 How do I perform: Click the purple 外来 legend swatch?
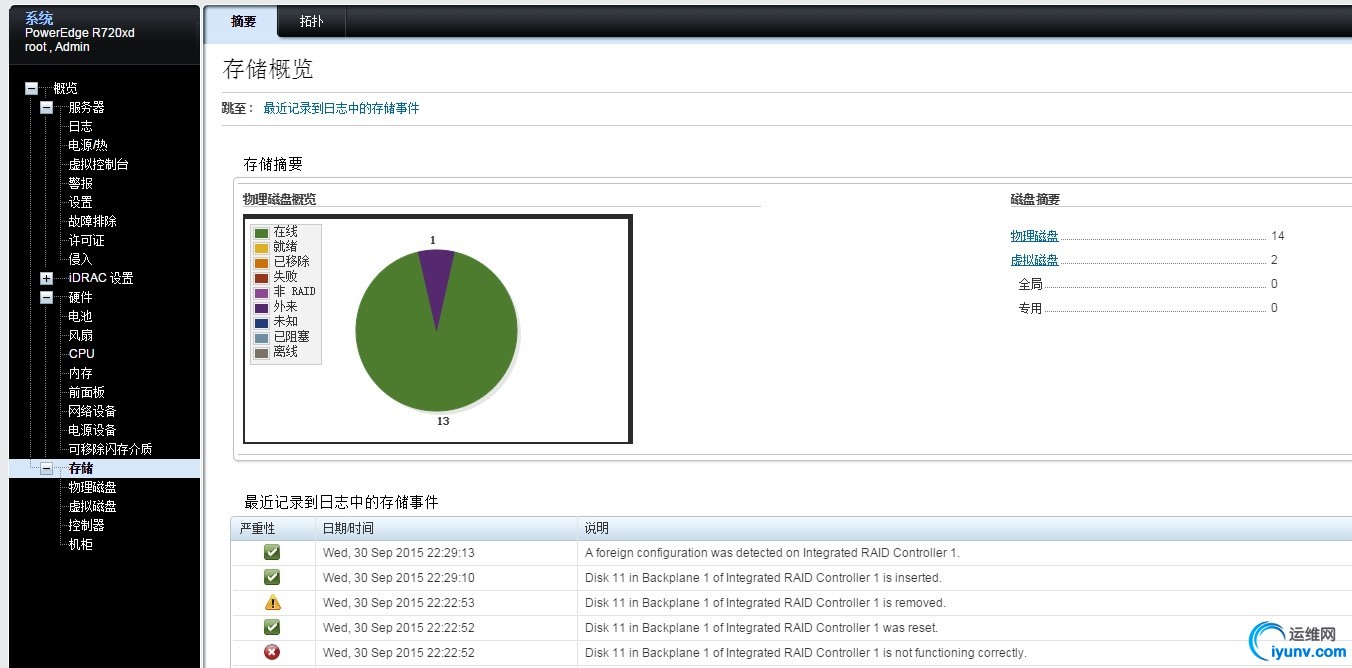pos(261,307)
